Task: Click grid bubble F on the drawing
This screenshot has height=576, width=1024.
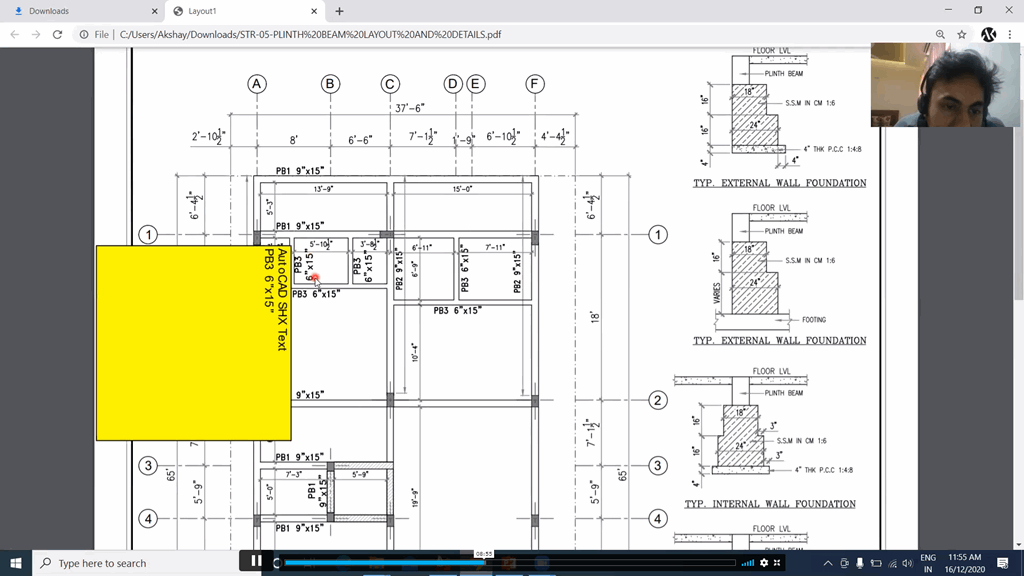Action: pyautogui.click(x=535, y=84)
